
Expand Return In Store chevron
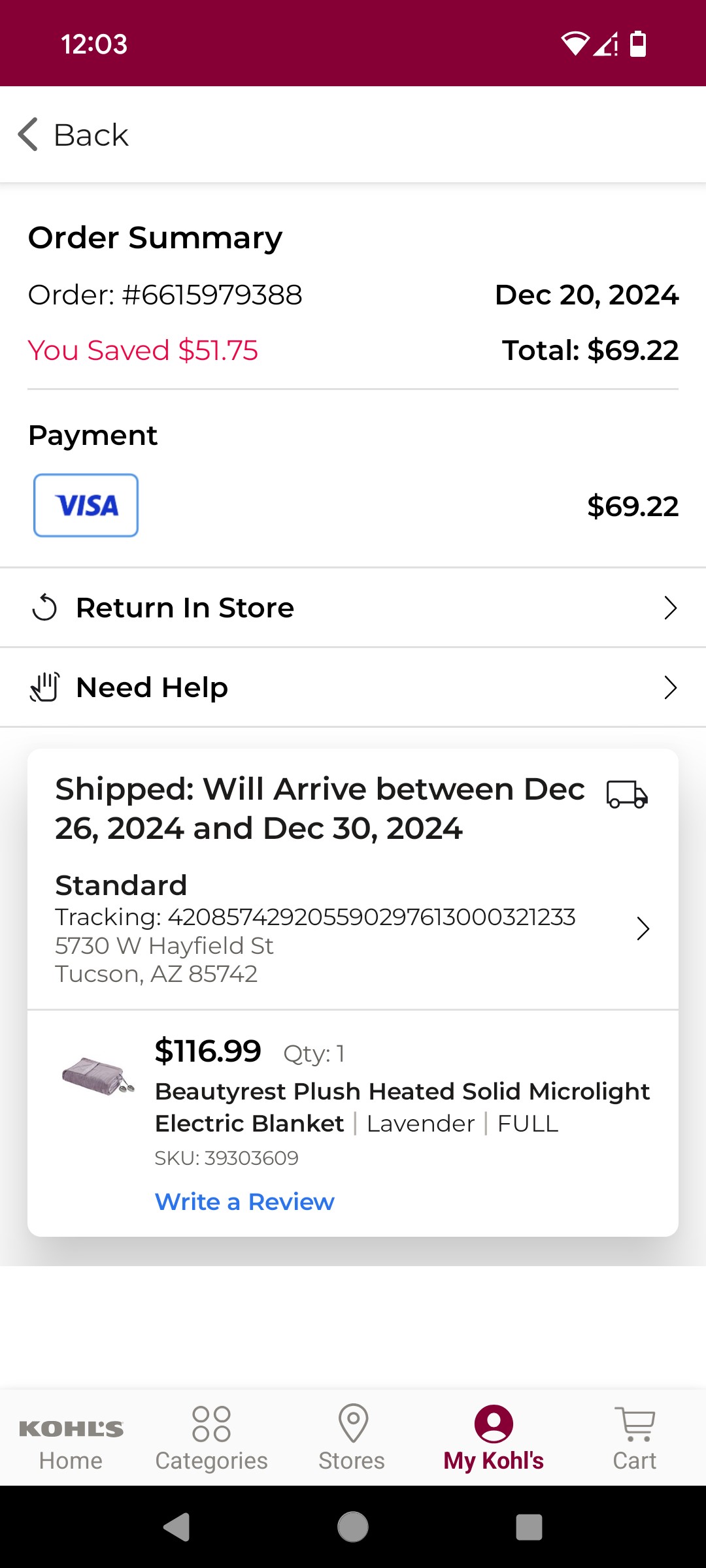[670, 608]
